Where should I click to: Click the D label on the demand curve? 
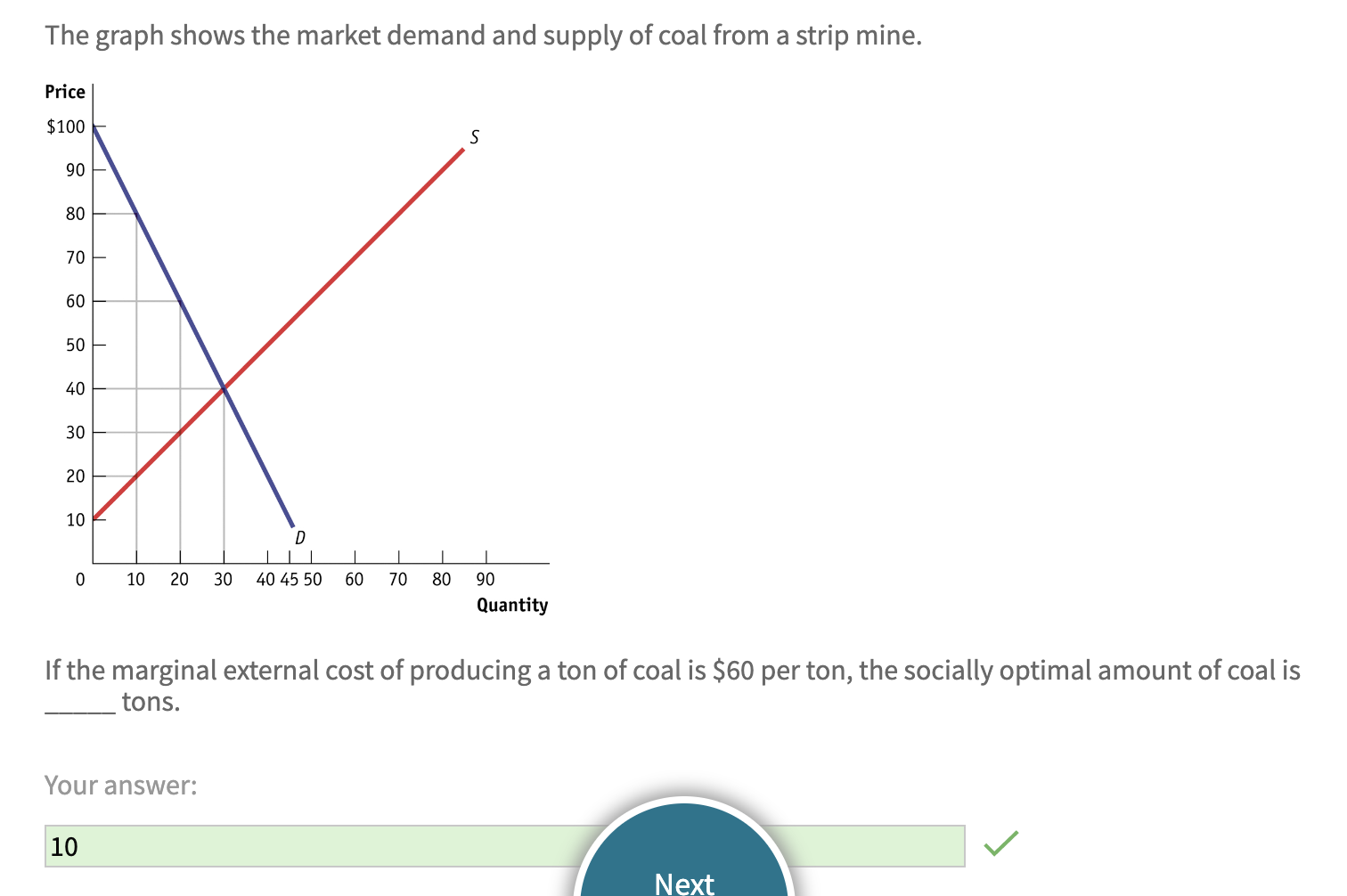coord(300,537)
